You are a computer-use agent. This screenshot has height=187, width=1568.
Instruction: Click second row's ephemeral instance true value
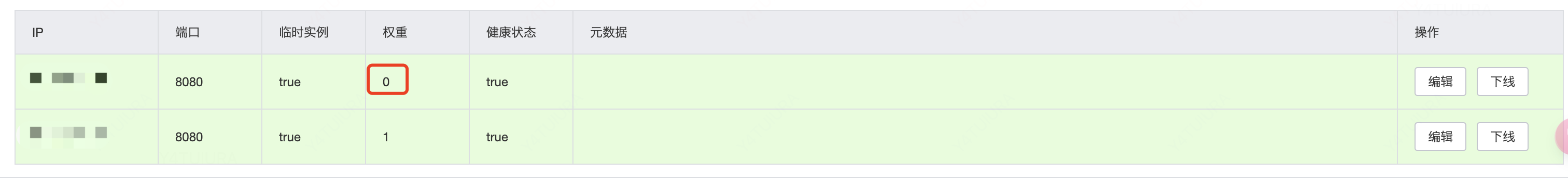(290, 137)
